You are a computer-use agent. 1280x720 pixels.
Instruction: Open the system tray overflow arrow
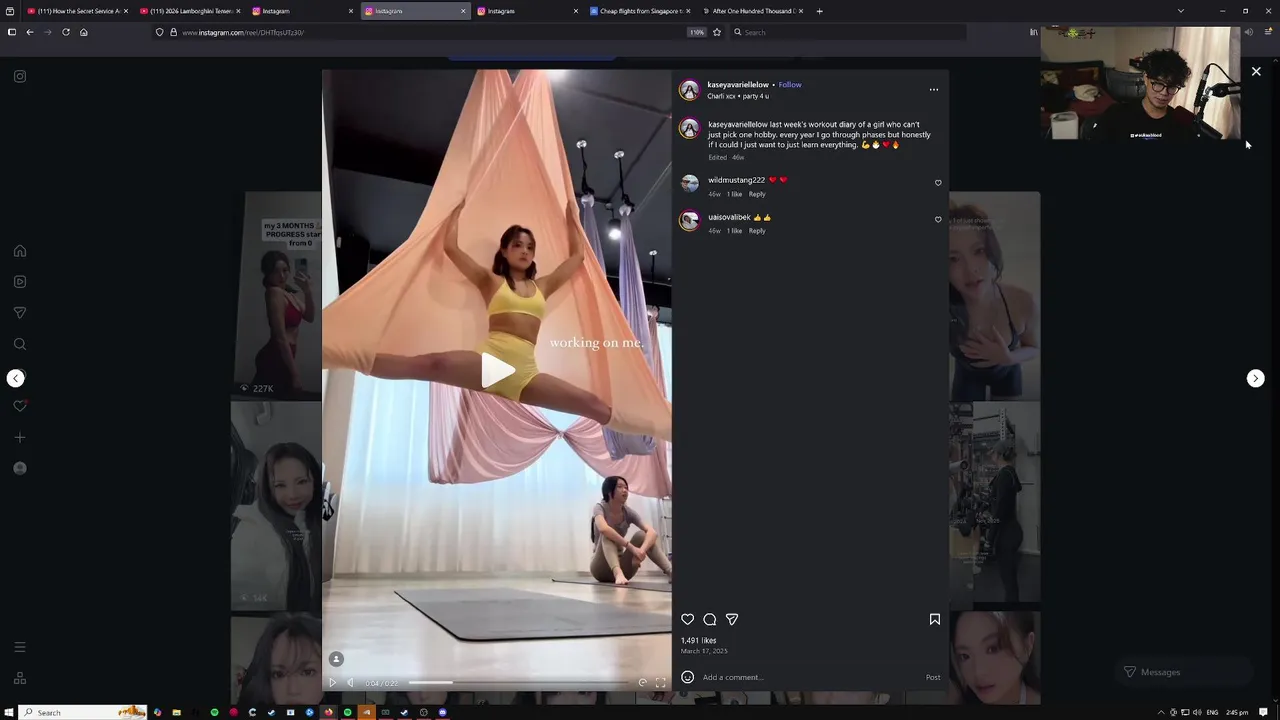(1161, 712)
